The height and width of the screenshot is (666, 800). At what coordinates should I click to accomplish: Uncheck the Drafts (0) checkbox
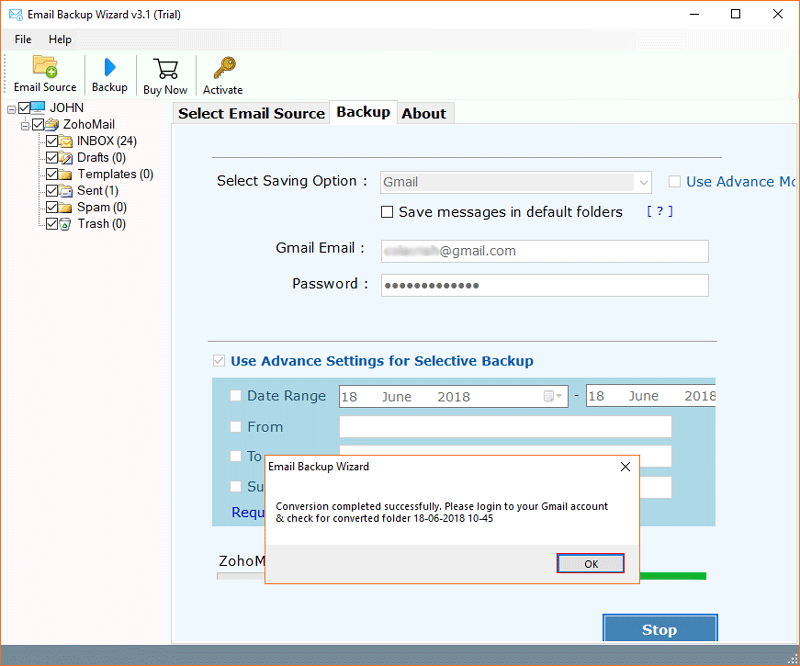(x=52, y=157)
